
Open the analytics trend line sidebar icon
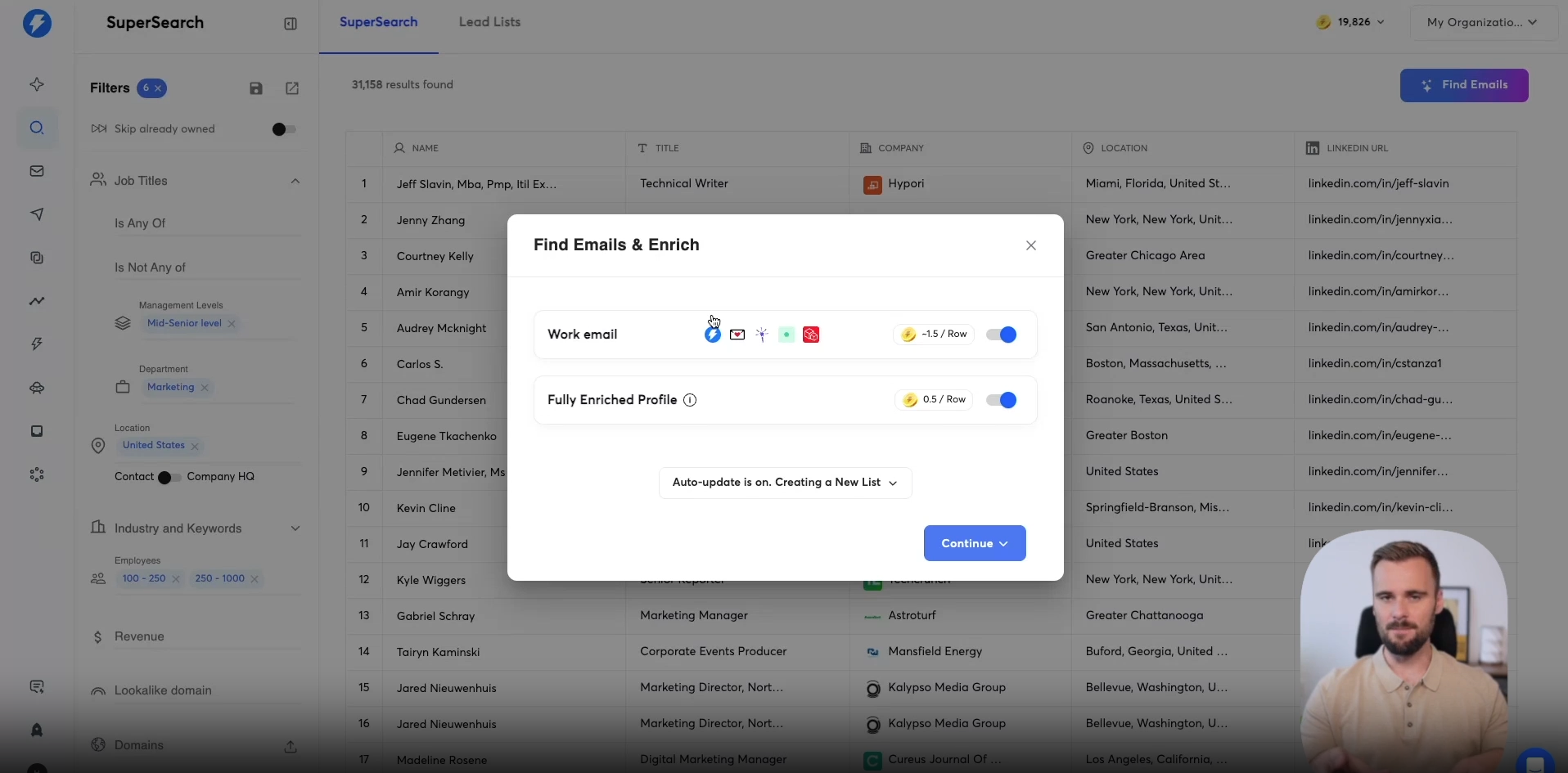(37, 301)
